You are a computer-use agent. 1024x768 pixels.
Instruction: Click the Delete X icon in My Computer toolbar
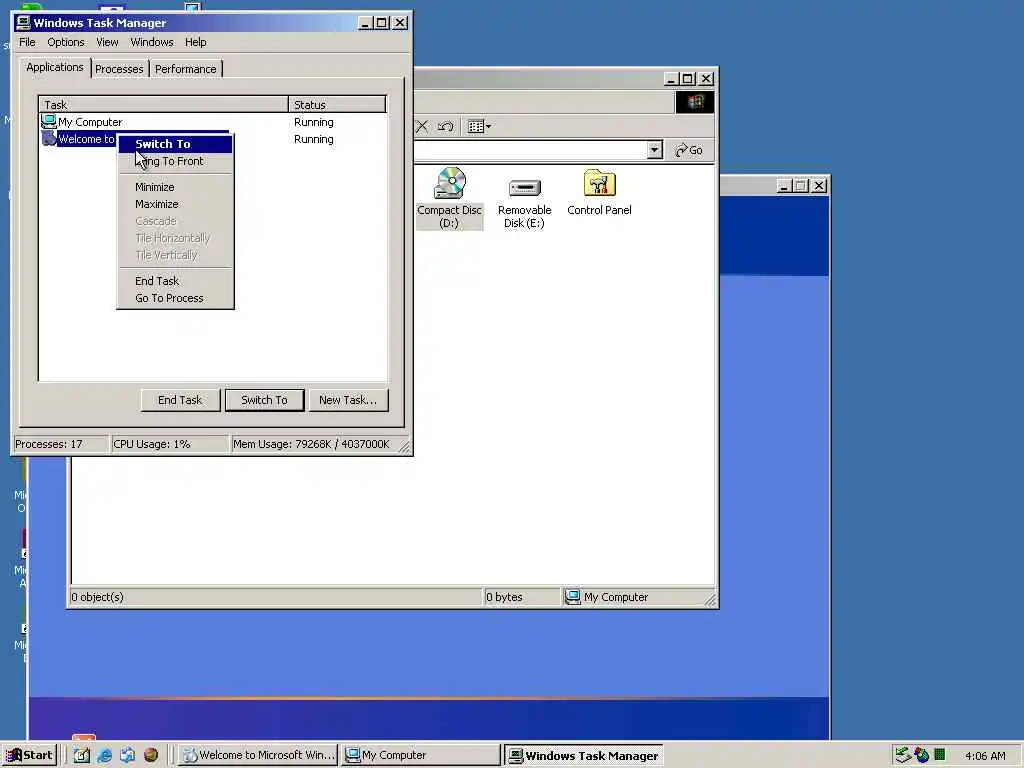(x=423, y=126)
